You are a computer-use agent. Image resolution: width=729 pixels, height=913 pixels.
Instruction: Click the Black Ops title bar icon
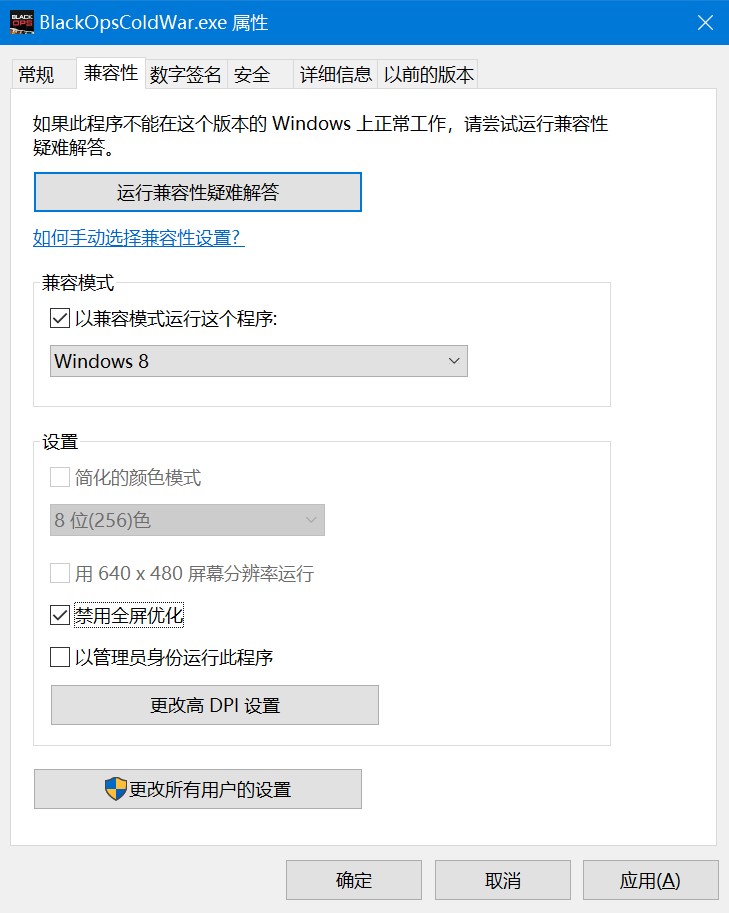click(20, 22)
